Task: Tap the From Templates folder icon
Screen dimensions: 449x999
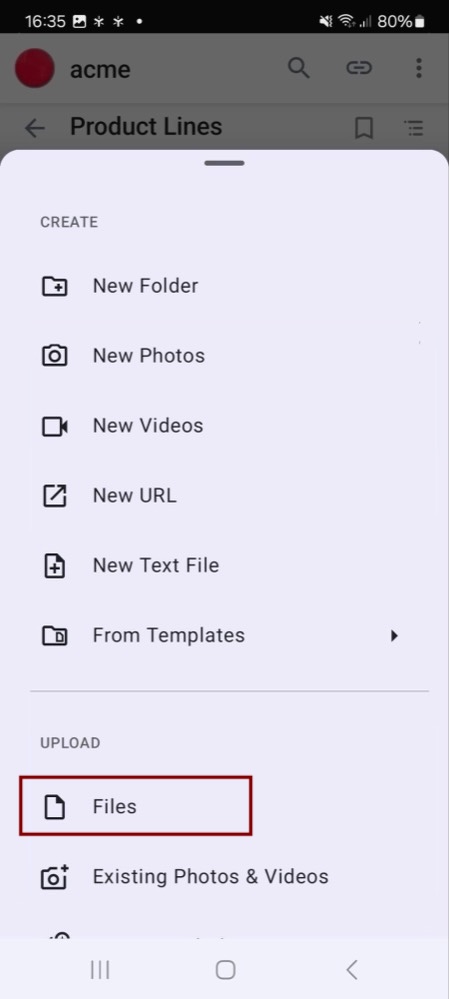Action: pyautogui.click(x=55, y=636)
